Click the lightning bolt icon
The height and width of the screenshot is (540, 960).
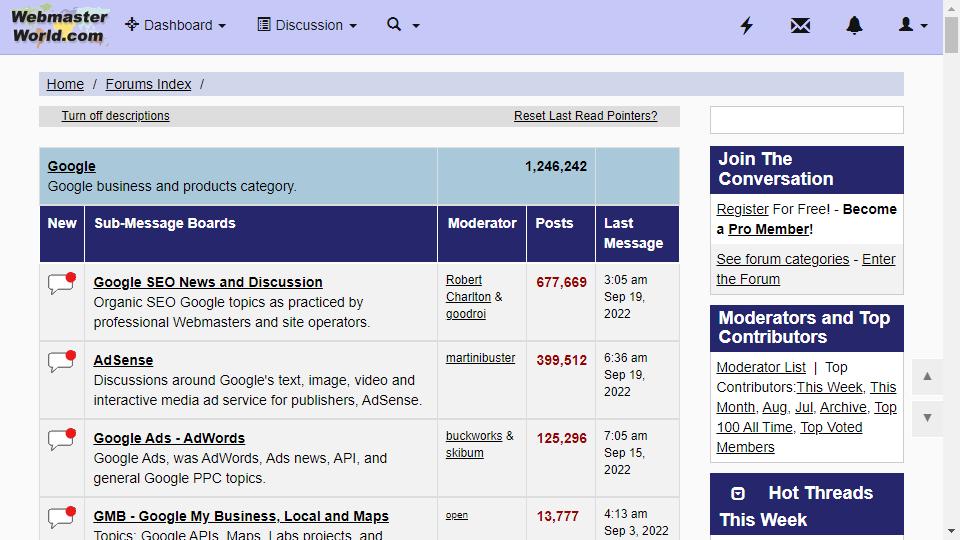click(x=746, y=25)
